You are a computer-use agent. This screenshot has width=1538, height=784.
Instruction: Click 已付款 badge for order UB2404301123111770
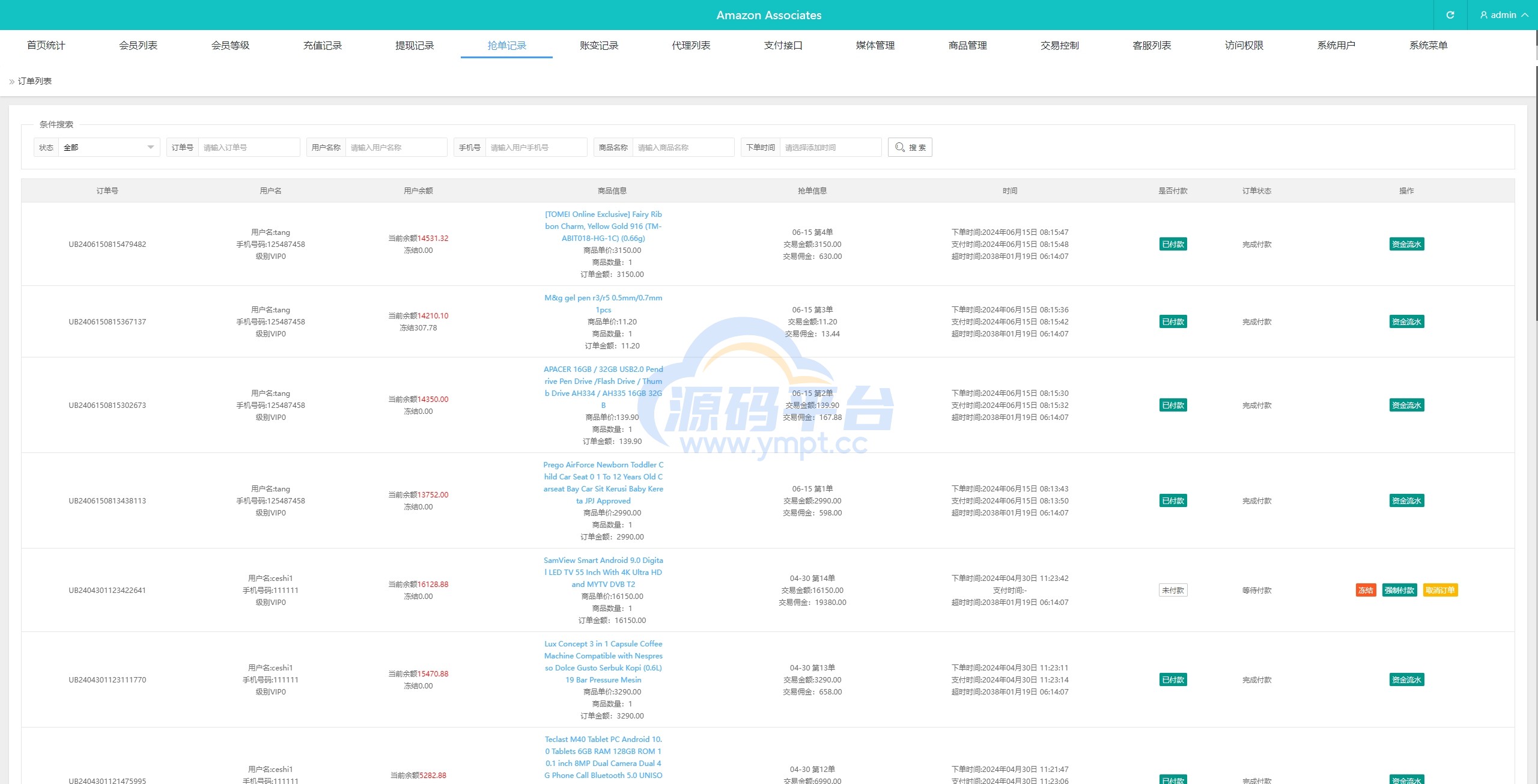click(x=1173, y=679)
